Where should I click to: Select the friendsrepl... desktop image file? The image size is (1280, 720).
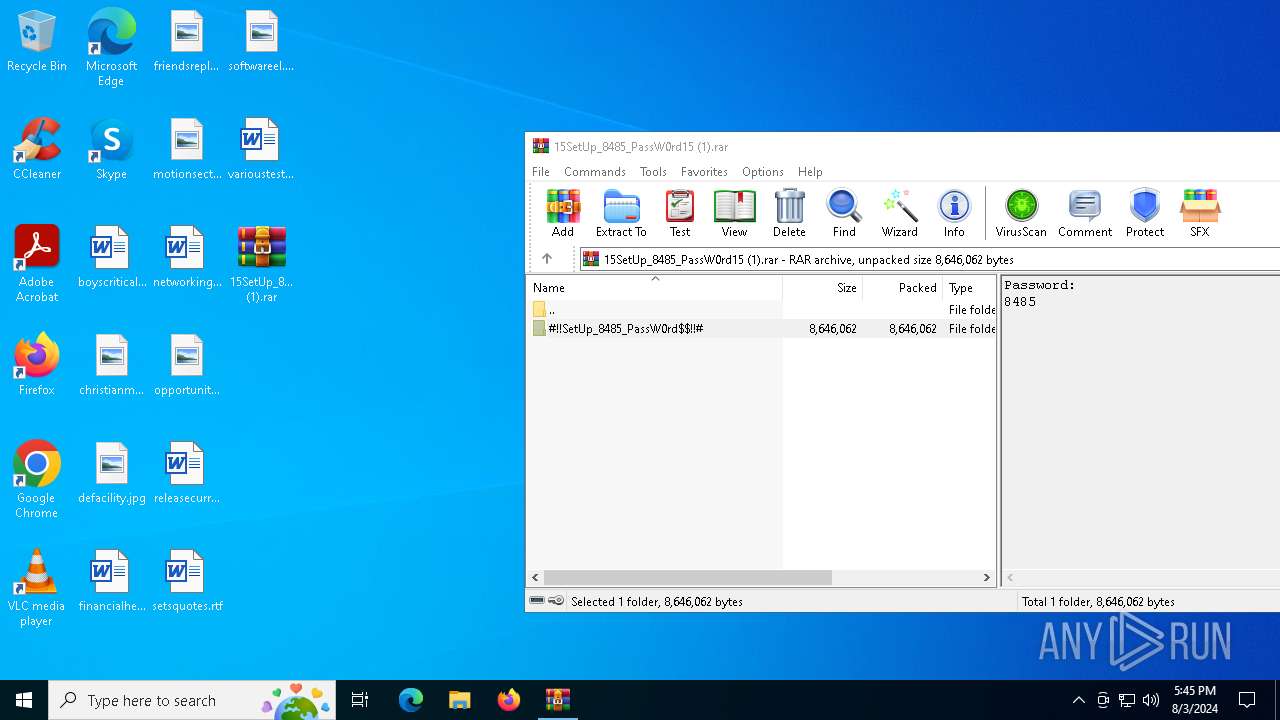coord(187,42)
